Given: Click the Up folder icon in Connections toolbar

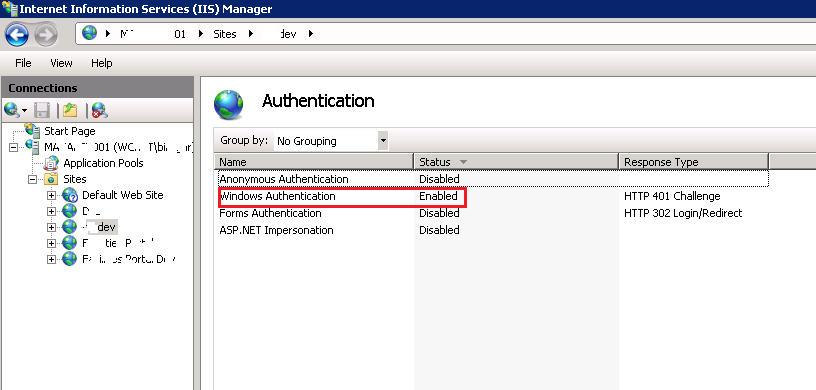Looking at the screenshot, I should point(69,110).
